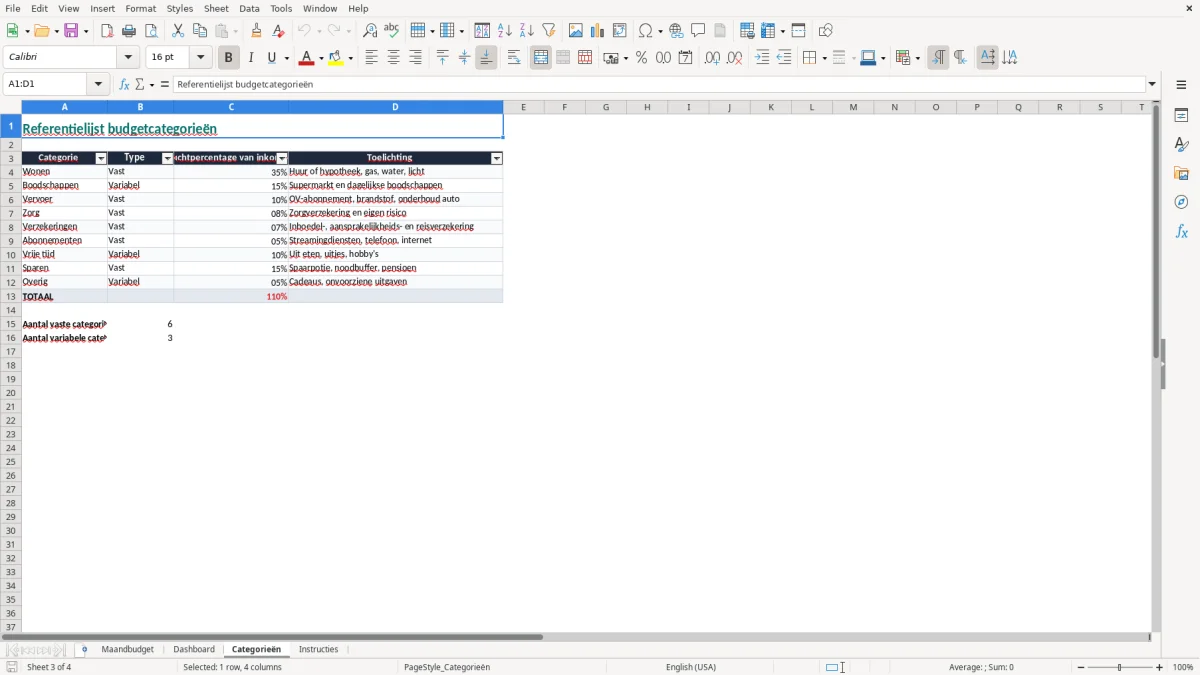Toggle Right-To-Left paragraph direction
The width and height of the screenshot is (1200, 675).
960,58
